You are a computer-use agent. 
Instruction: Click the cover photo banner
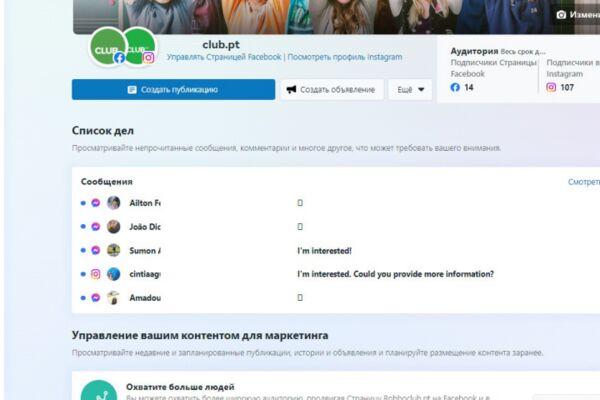336,15
